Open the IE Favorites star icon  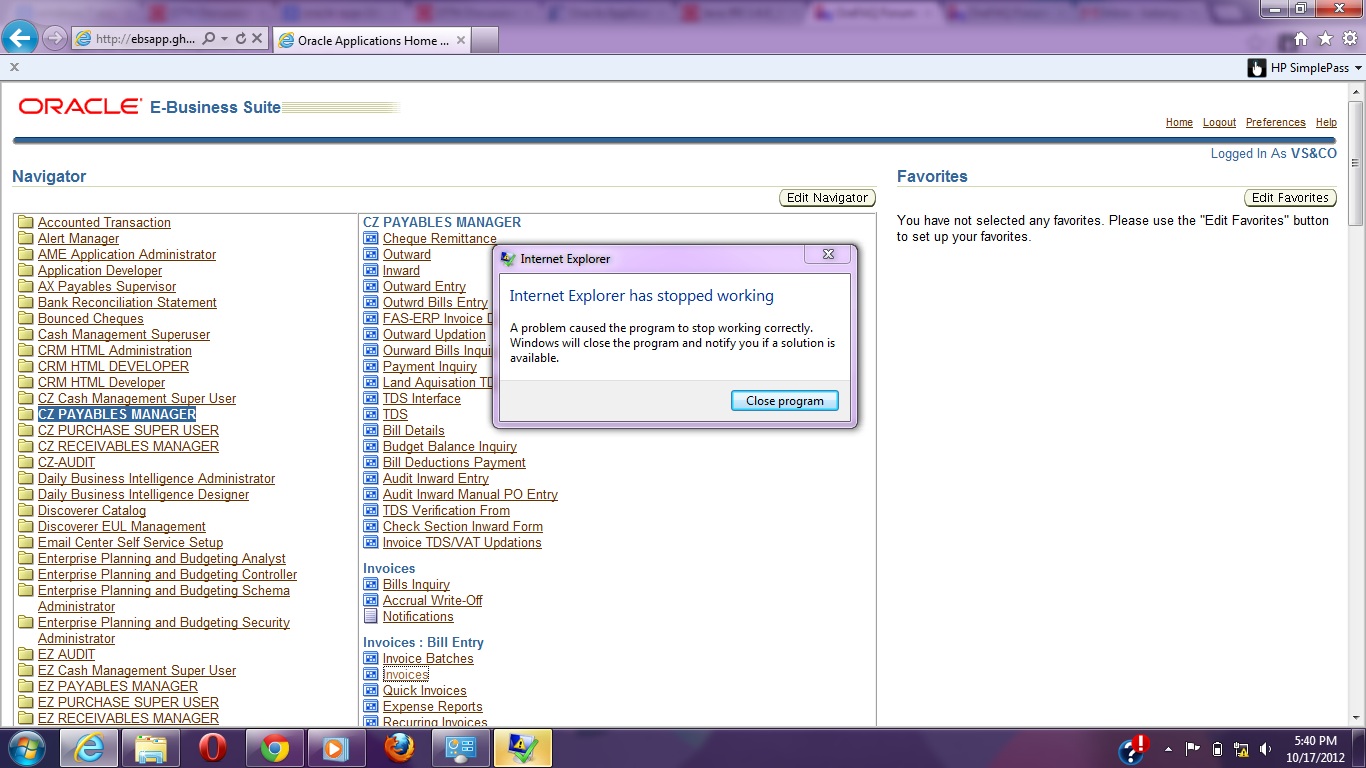[x=1325, y=39]
